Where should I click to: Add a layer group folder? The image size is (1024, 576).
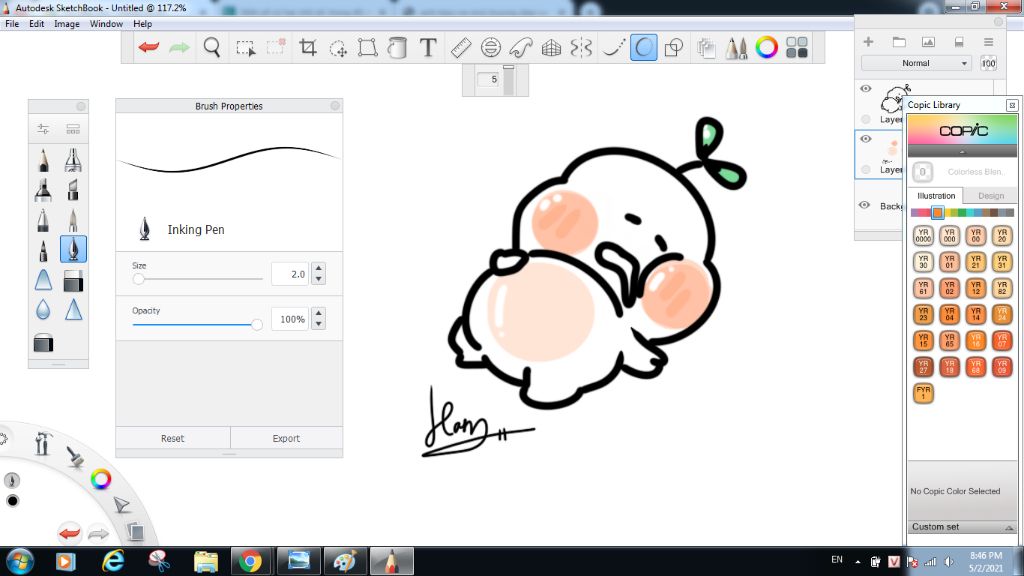coord(899,42)
